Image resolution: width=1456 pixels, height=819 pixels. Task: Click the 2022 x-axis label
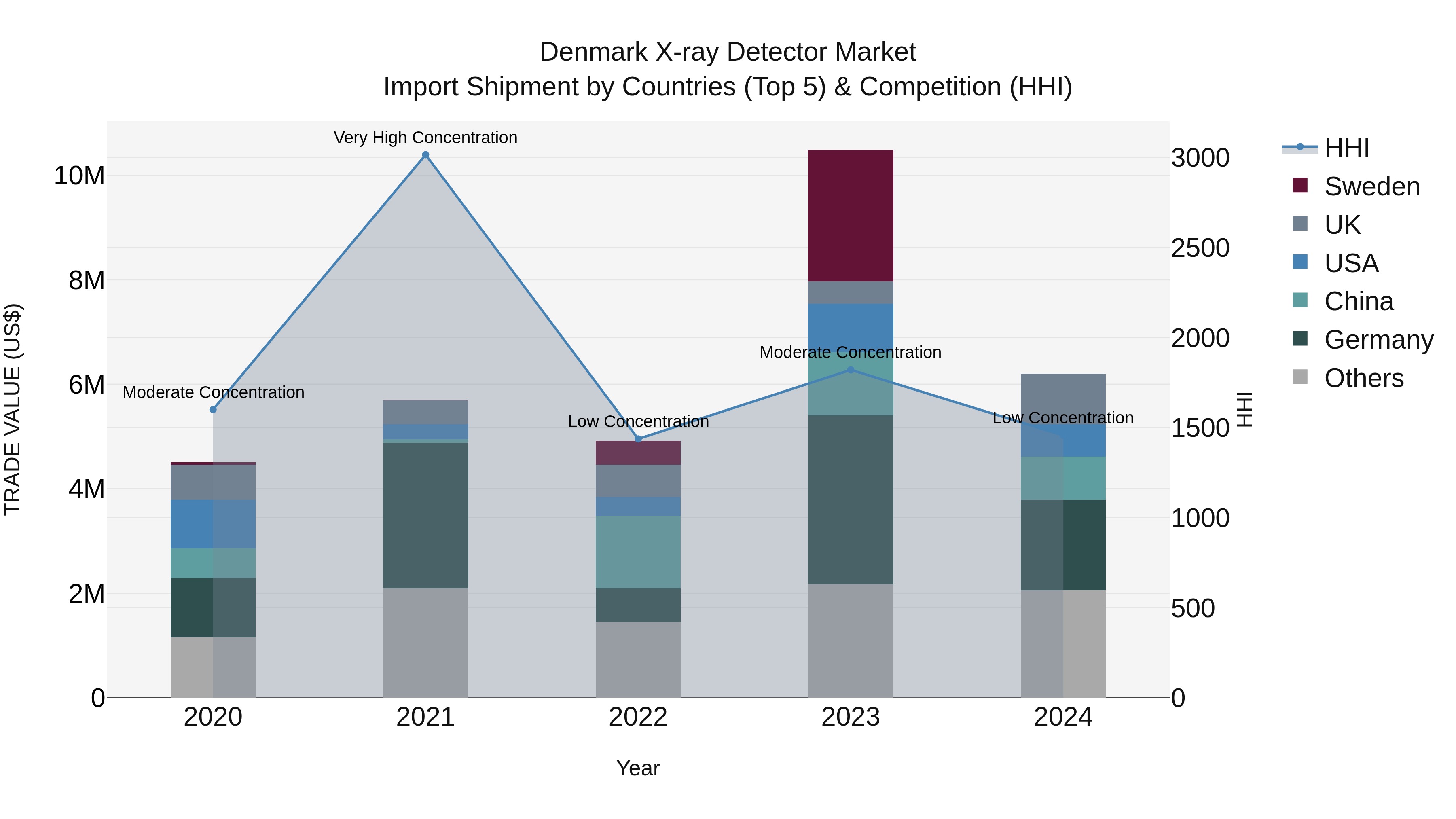pyautogui.click(x=638, y=717)
